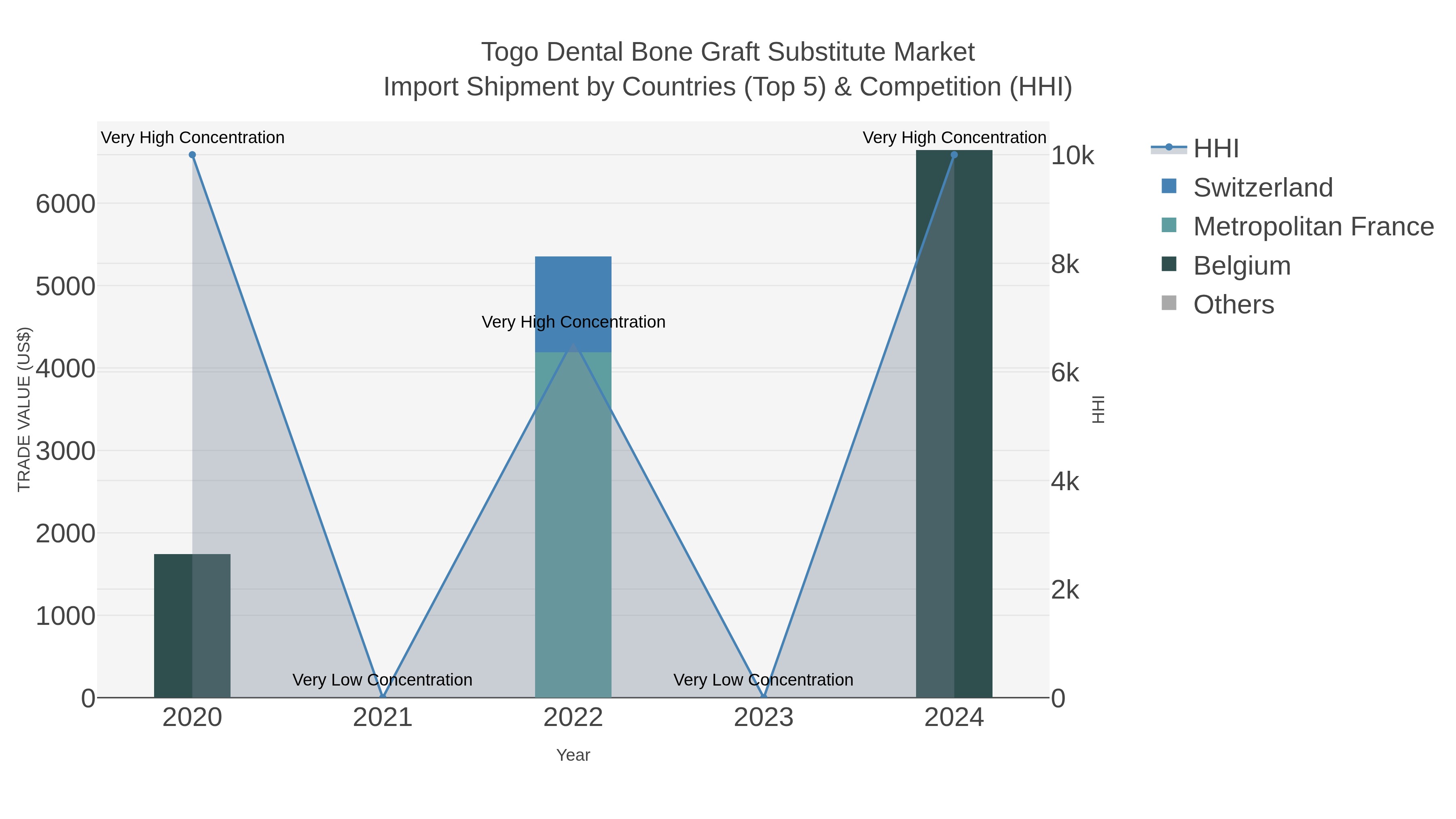Image resolution: width=1456 pixels, height=819 pixels.
Task: Click the Switzerland blue color swatch
Action: [1169, 186]
